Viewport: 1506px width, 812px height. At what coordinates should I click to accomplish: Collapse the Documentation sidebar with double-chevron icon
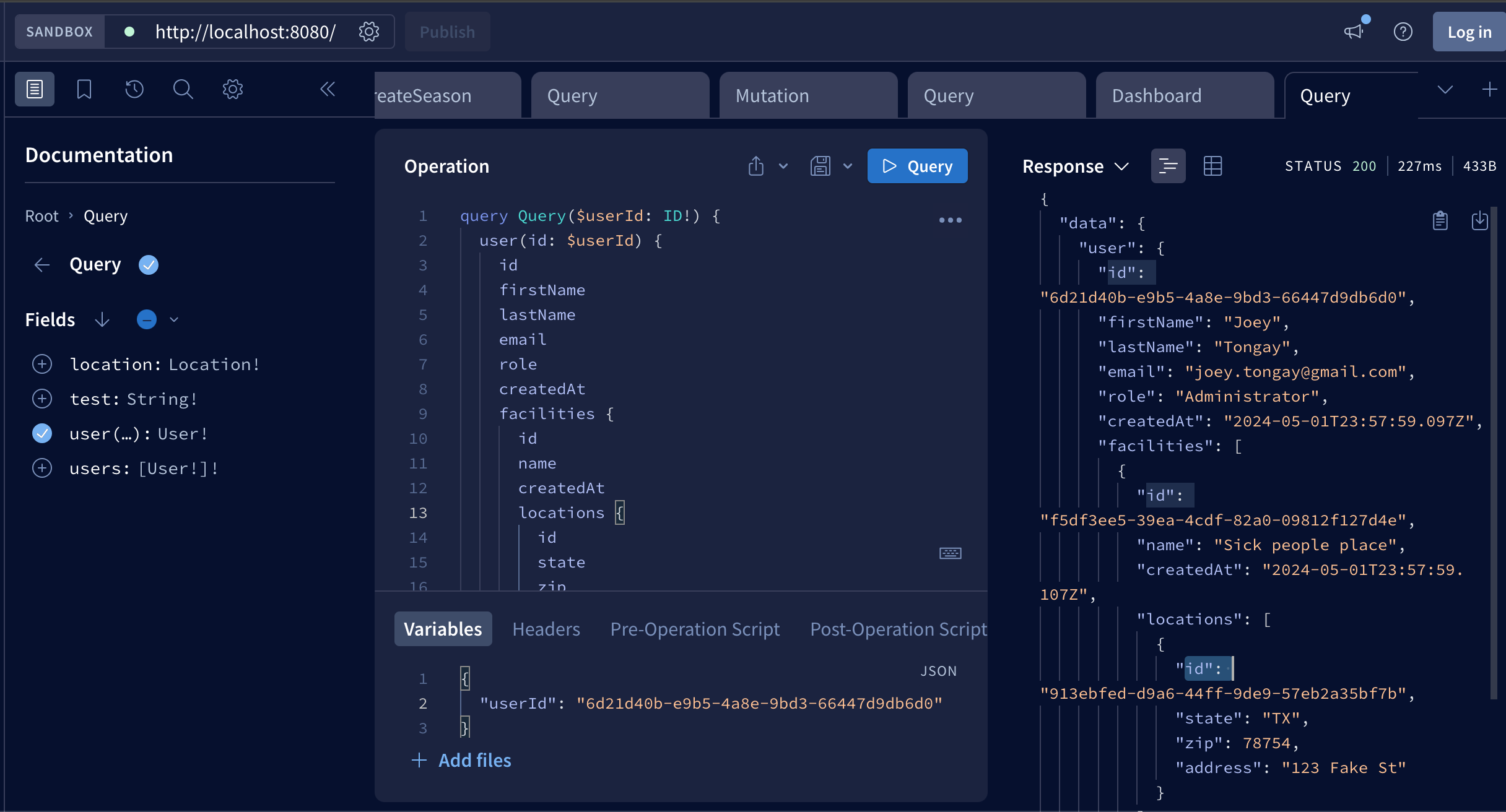328,89
